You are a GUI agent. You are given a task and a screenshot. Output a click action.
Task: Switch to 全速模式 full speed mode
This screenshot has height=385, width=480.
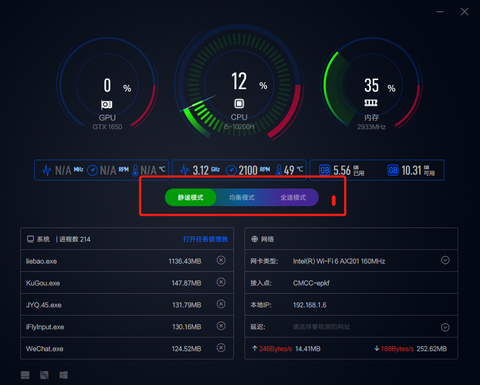pyautogui.click(x=293, y=197)
